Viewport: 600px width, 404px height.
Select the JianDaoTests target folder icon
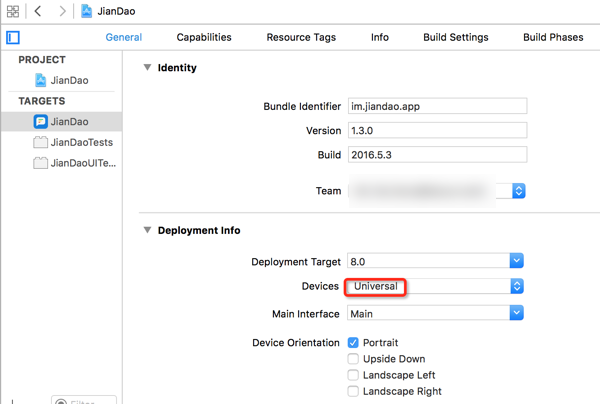pyautogui.click(x=40, y=142)
